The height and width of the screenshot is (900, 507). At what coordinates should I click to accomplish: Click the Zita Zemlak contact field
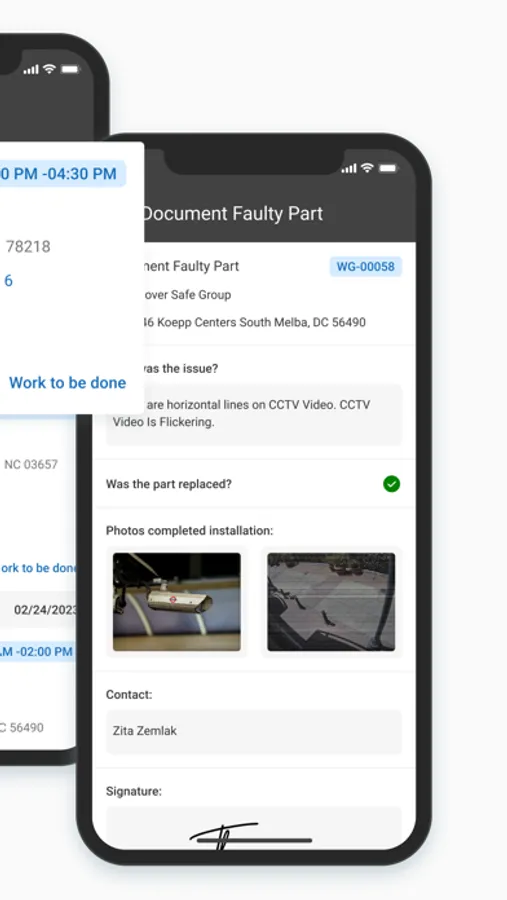tap(254, 731)
